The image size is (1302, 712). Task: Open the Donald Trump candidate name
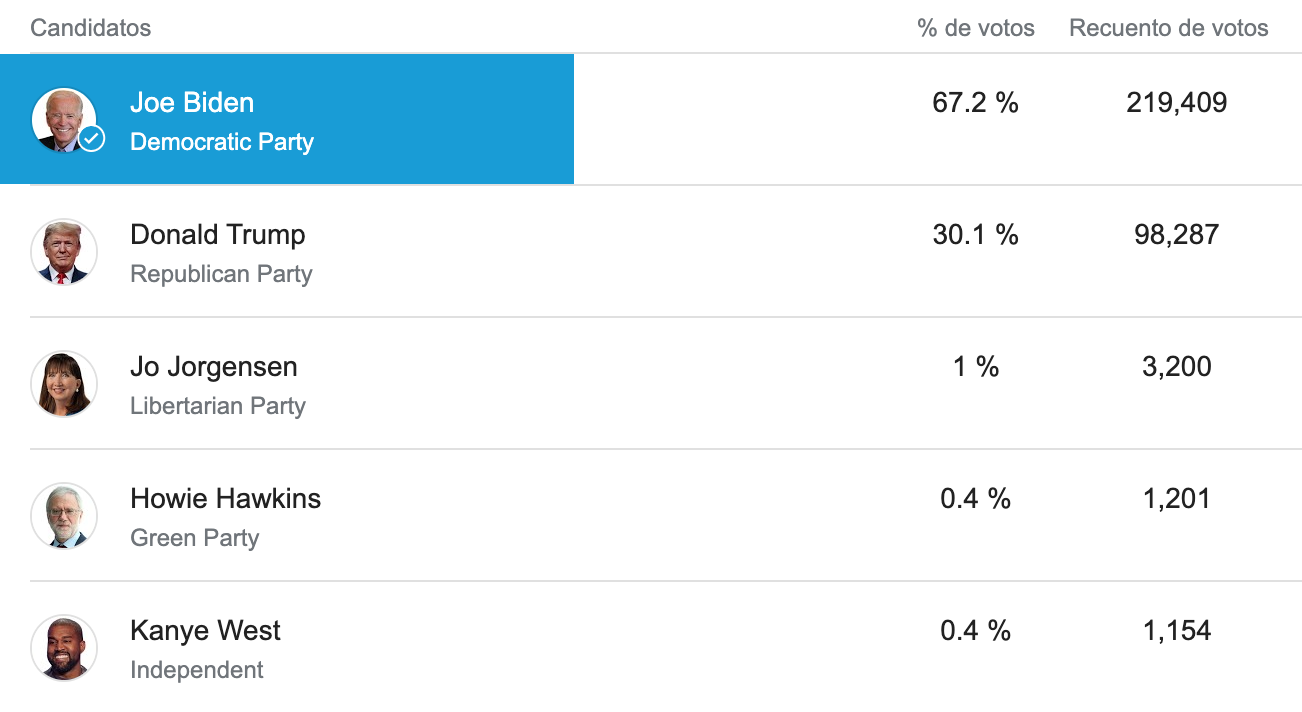[x=217, y=235]
